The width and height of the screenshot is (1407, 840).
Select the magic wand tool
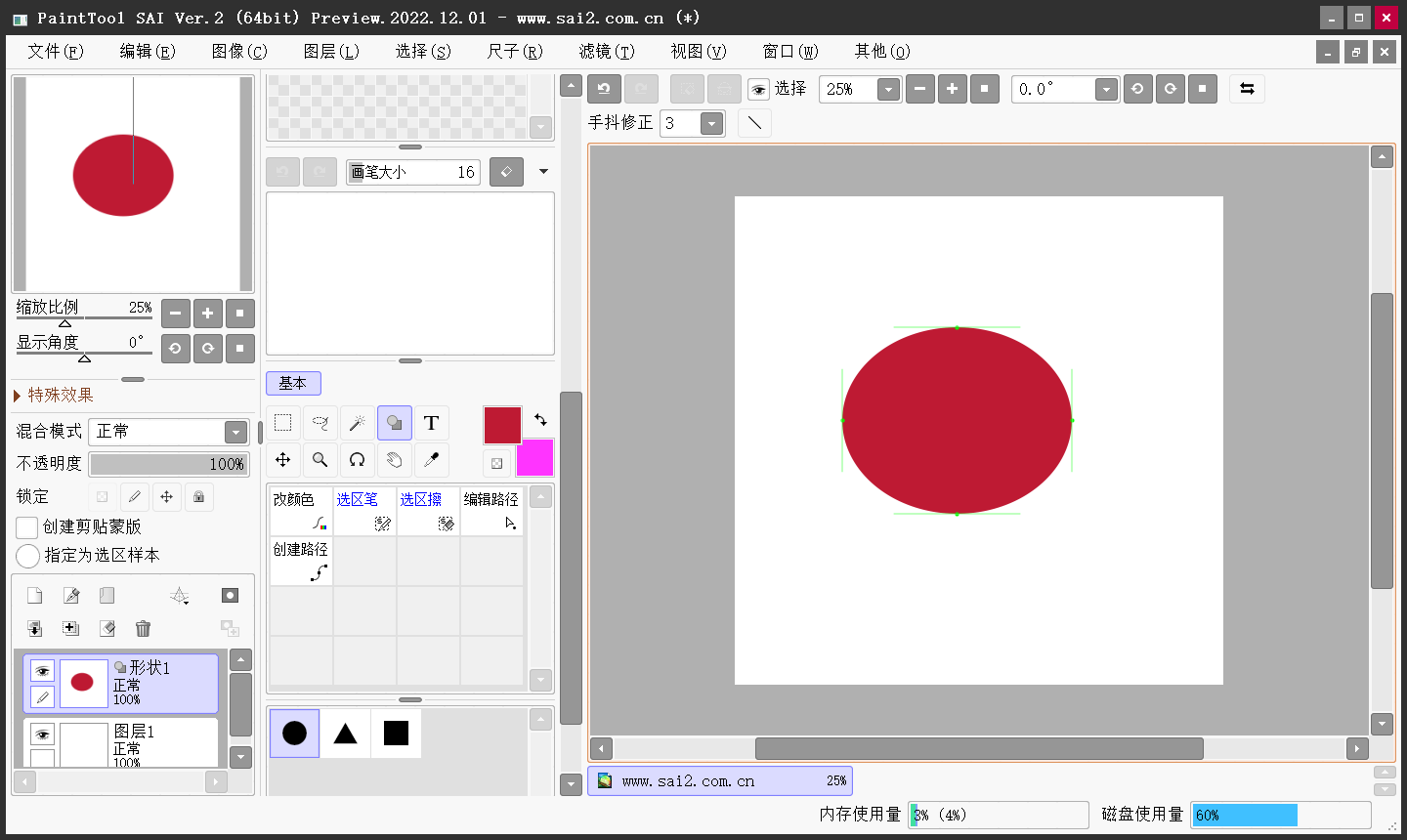pos(358,423)
